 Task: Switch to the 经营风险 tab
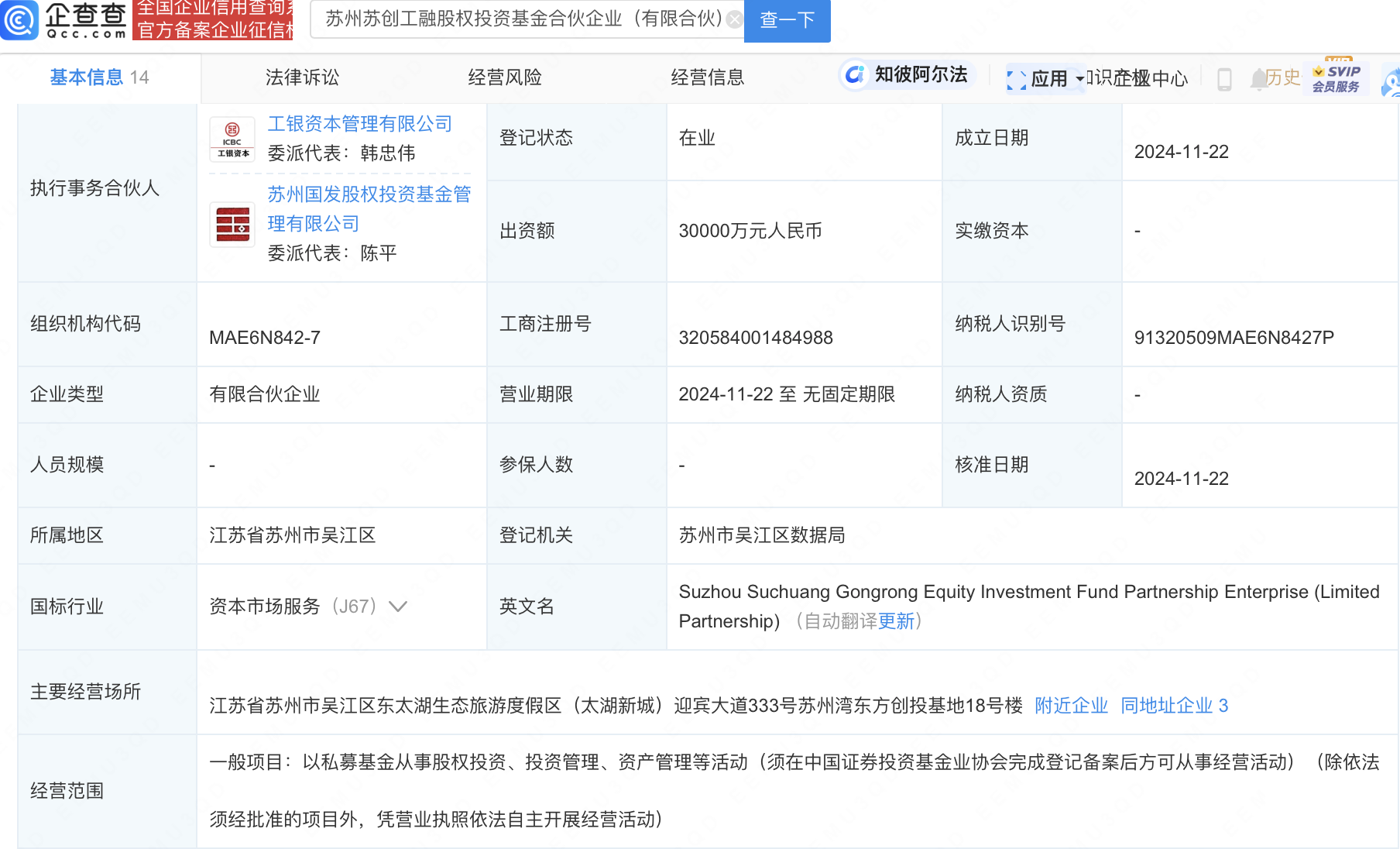tap(505, 77)
